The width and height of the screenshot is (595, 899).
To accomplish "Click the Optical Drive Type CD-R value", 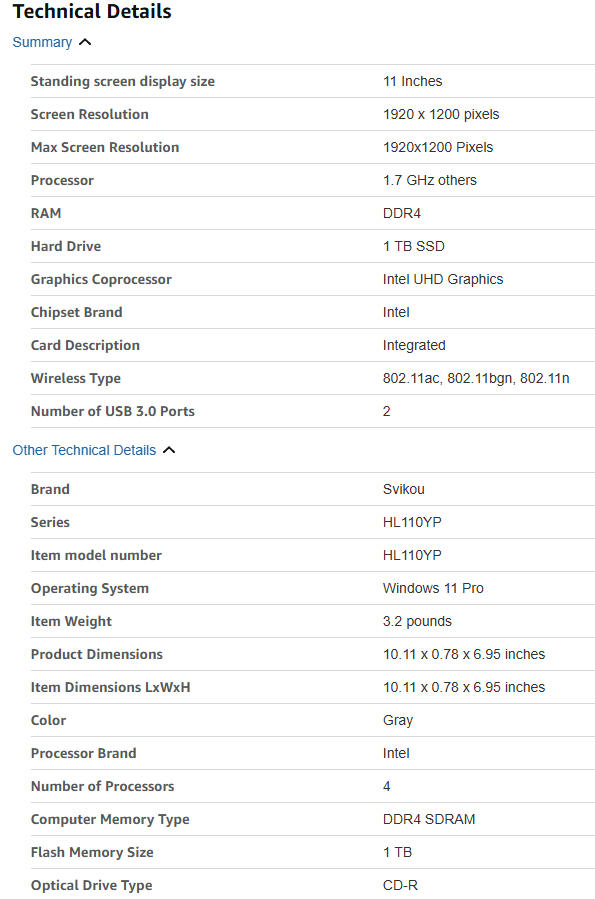I will [x=400, y=886].
